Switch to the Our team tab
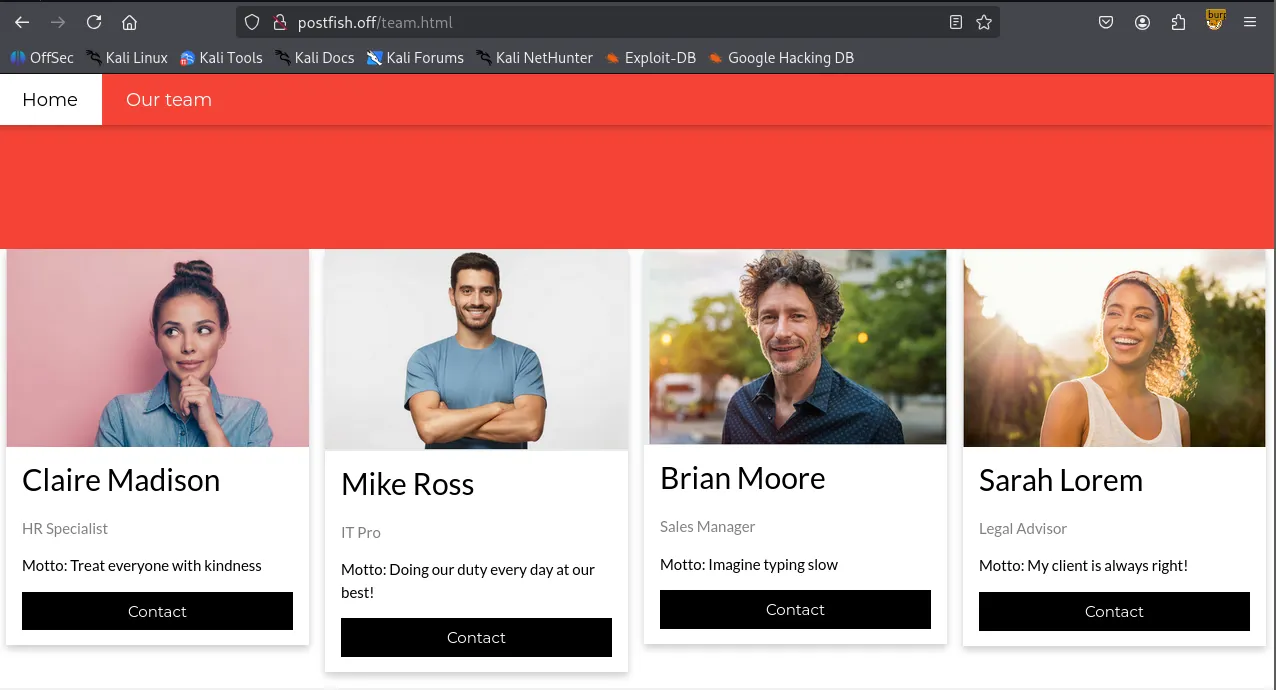The width and height of the screenshot is (1276, 690). pos(168,100)
